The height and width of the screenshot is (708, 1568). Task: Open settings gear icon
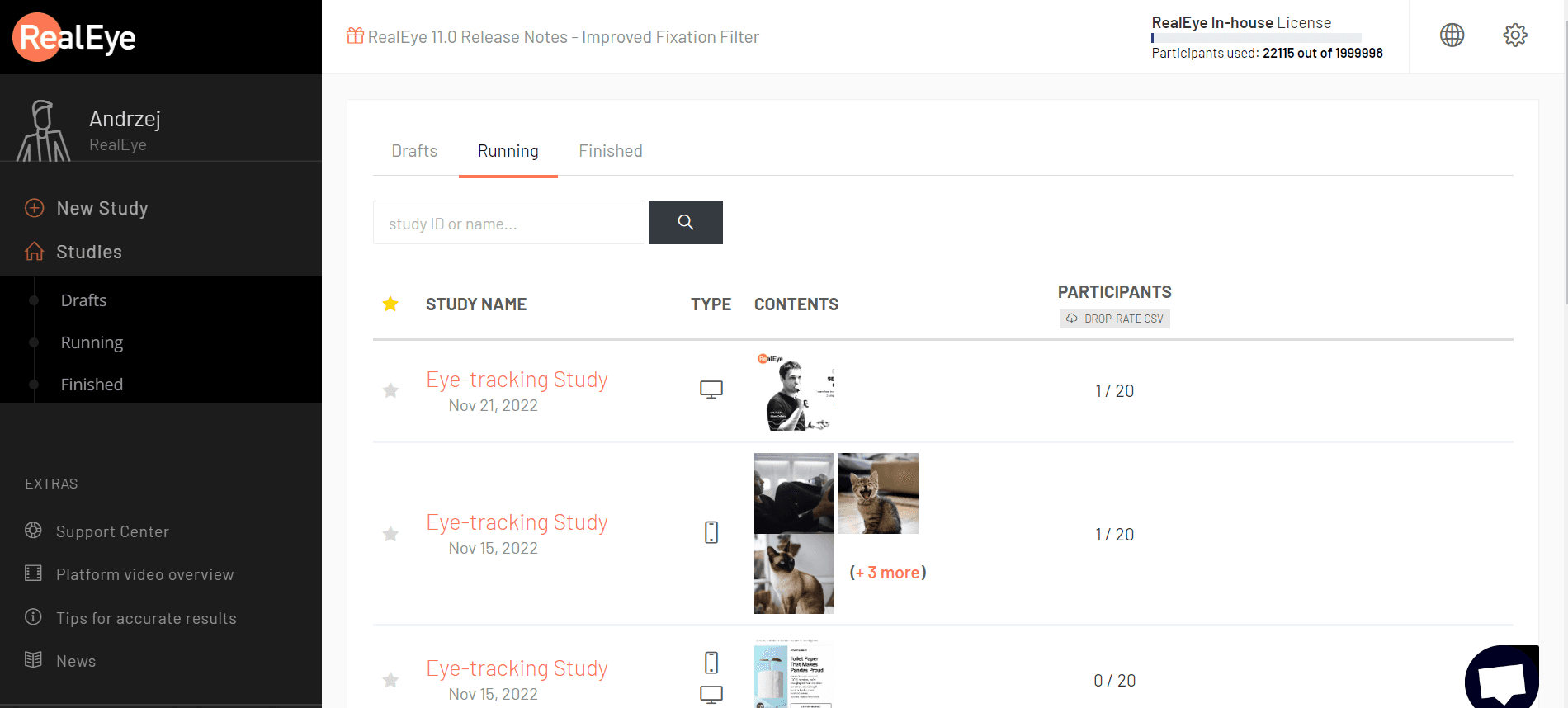1514,35
